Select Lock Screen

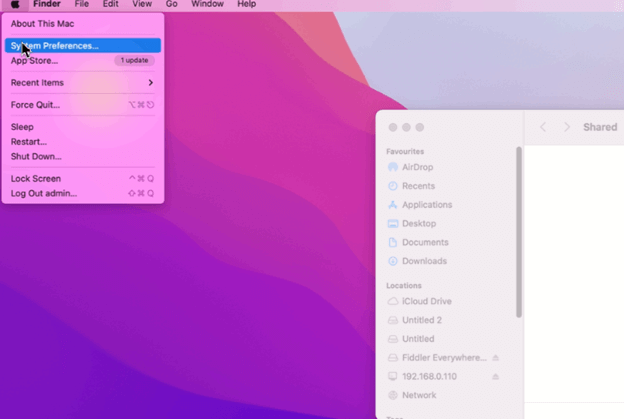[83, 179]
